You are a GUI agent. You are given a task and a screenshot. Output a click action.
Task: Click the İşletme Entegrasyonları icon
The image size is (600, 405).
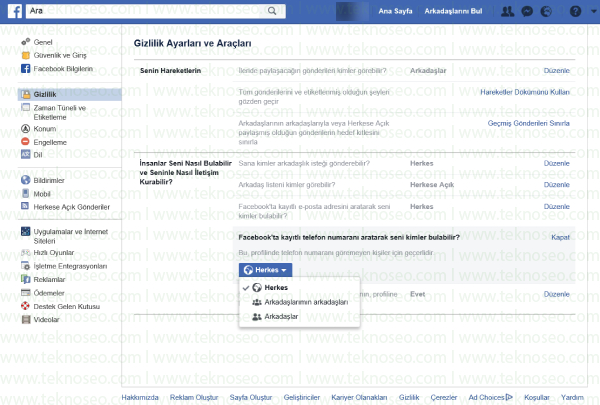pyautogui.click(x=26, y=266)
